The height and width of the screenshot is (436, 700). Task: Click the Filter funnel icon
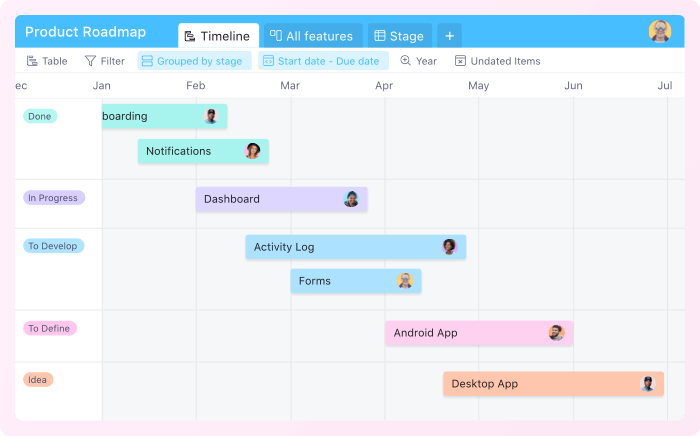point(91,61)
